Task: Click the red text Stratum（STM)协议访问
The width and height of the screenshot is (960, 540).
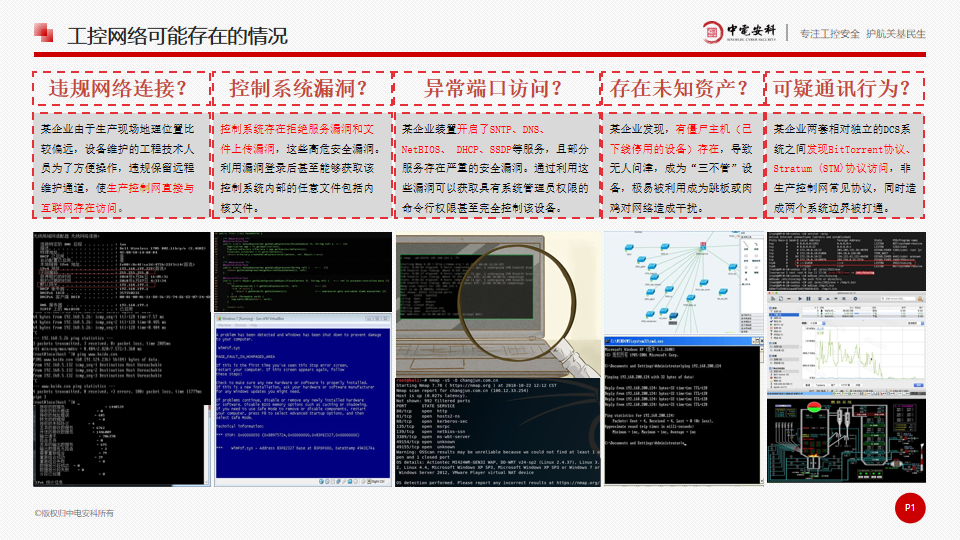Action: (x=830, y=168)
